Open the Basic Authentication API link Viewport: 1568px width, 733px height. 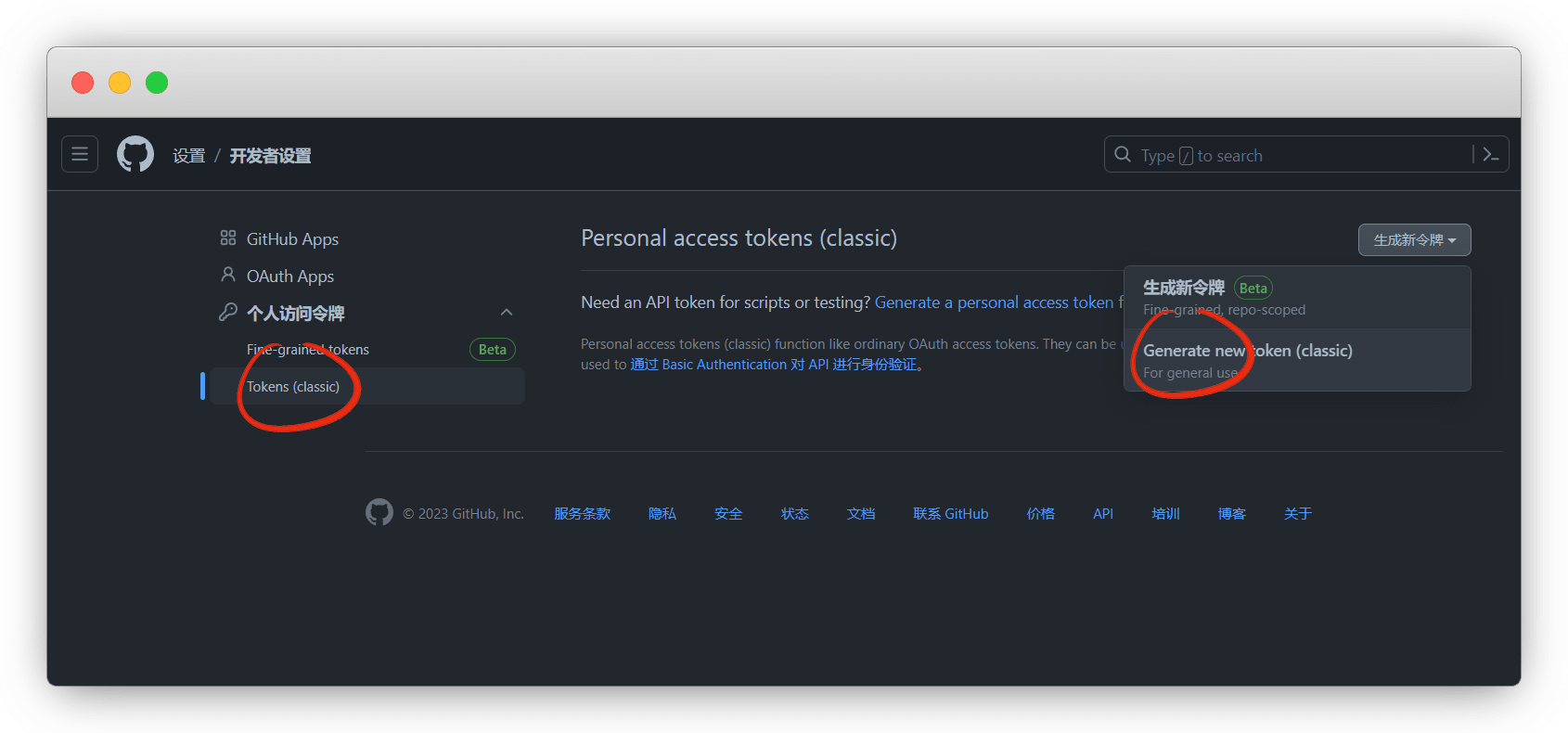[775, 365]
